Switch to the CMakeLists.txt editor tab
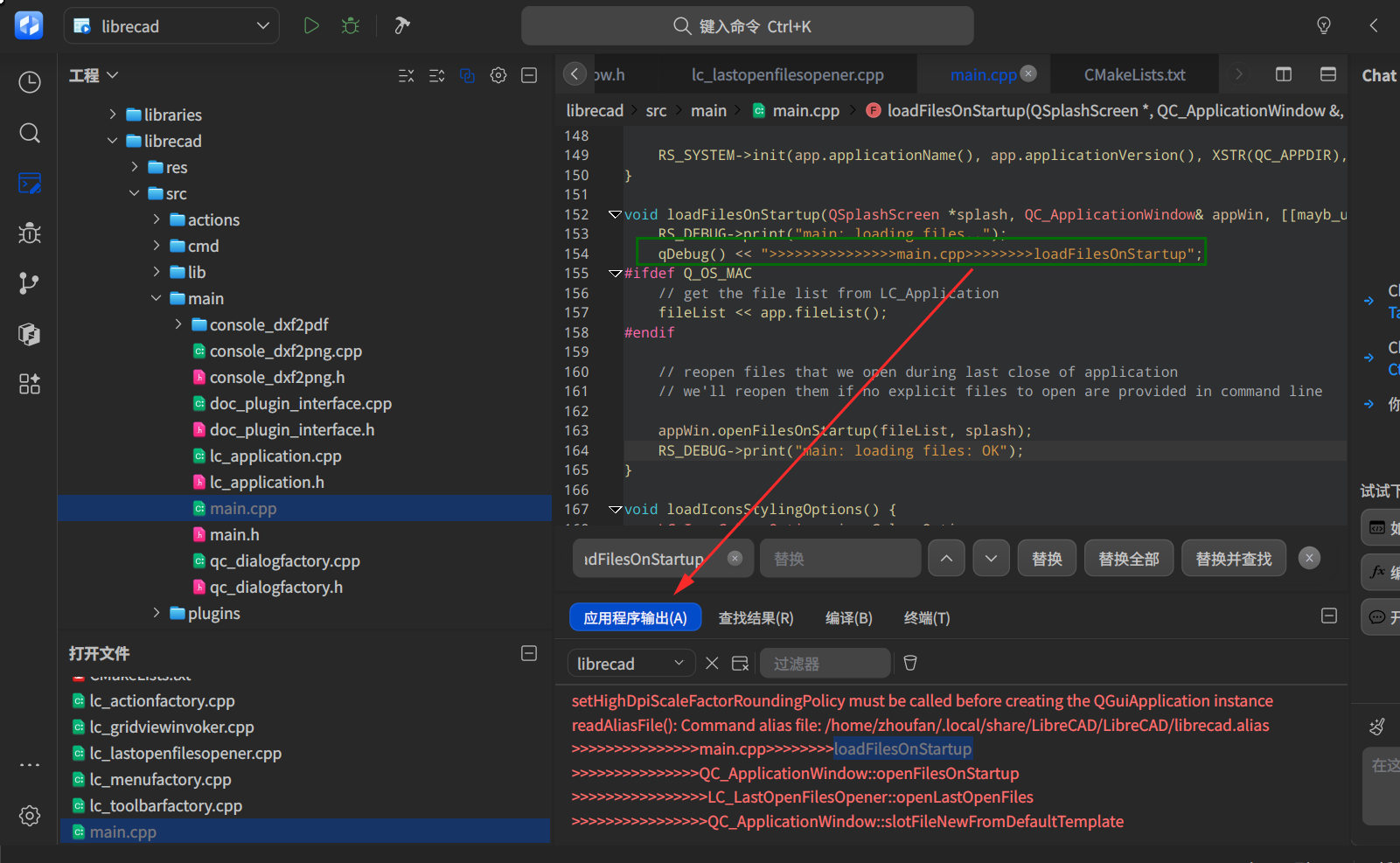The width and height of the screenshot is (1400, 863). (1135, 75)
